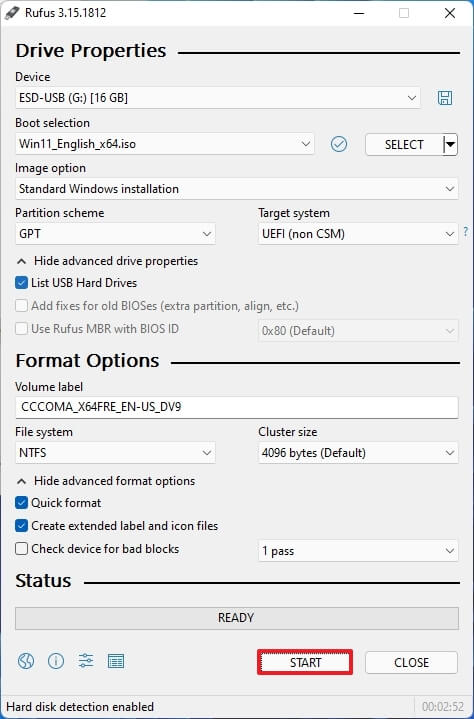Viewport: 474px width, 719px height.
Task: Click the START button
Action: 305,662
